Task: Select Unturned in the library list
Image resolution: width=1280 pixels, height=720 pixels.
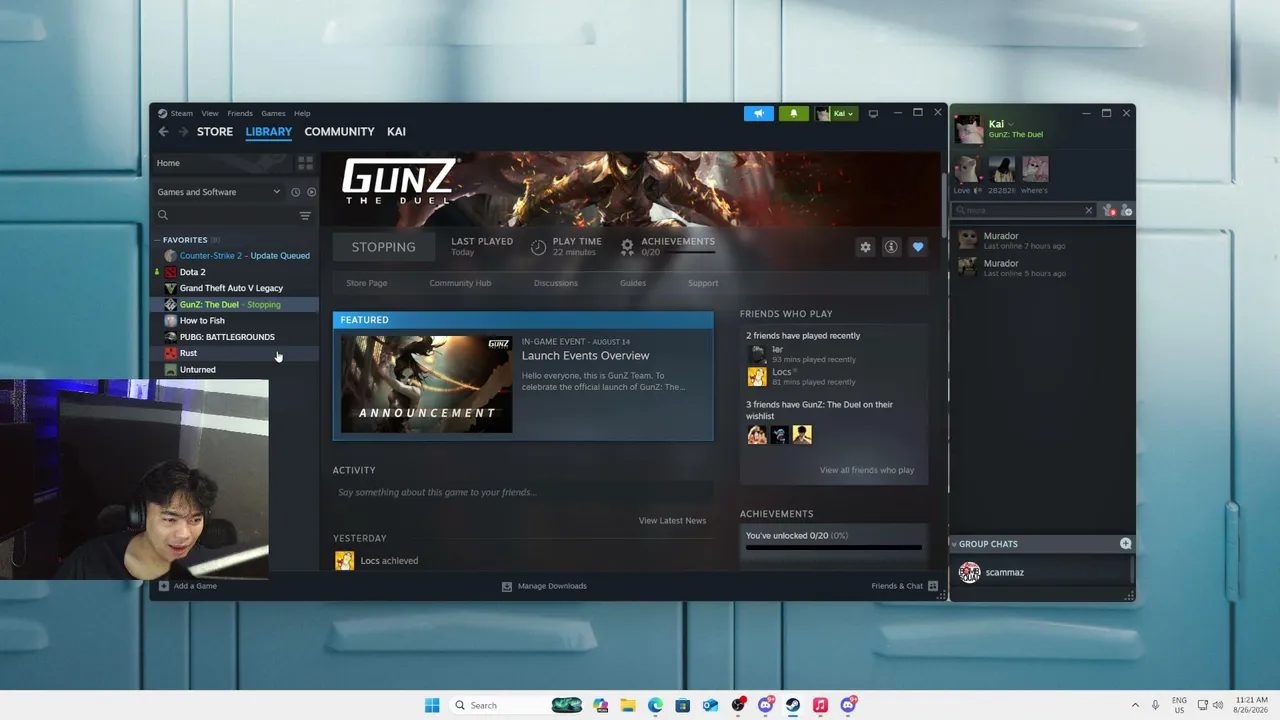Action: [236, 370]
